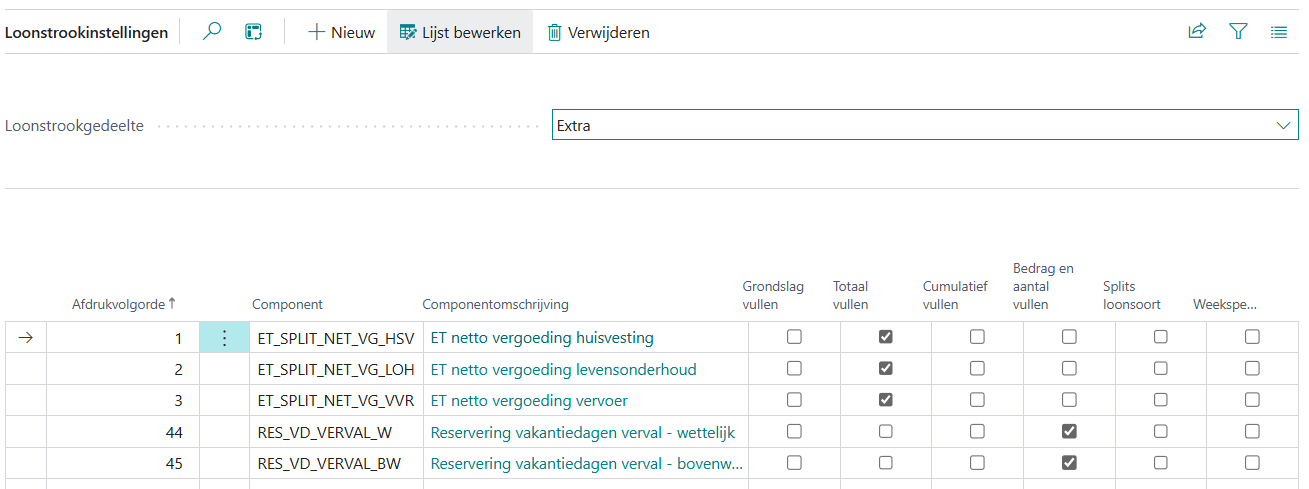The image size is (1309, 489).
Task: Select Lijst bewerken in the toolbar
Action: coord(460,32)
